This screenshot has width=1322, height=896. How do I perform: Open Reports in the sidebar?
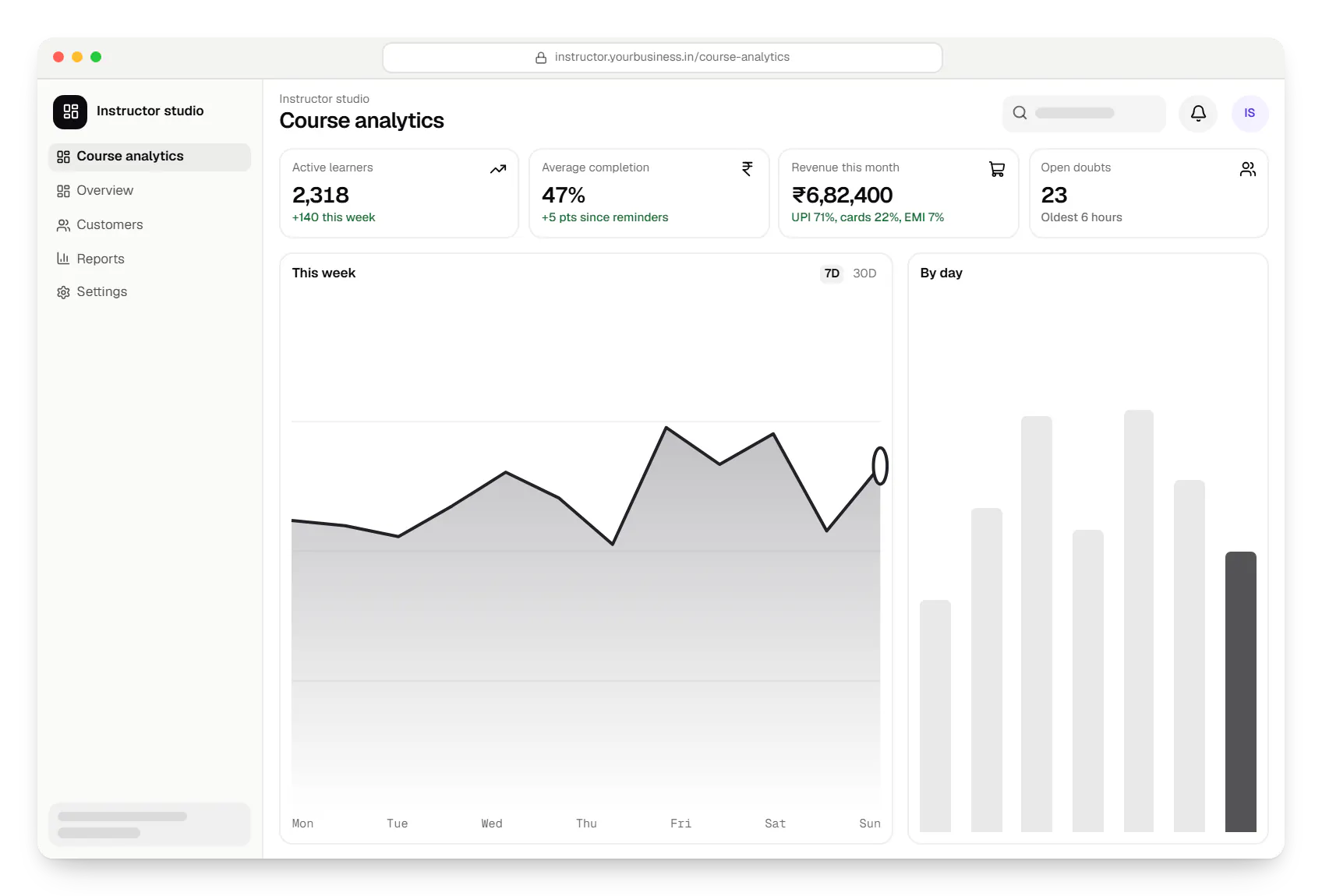pyautogui.click(x=150, y=259)
